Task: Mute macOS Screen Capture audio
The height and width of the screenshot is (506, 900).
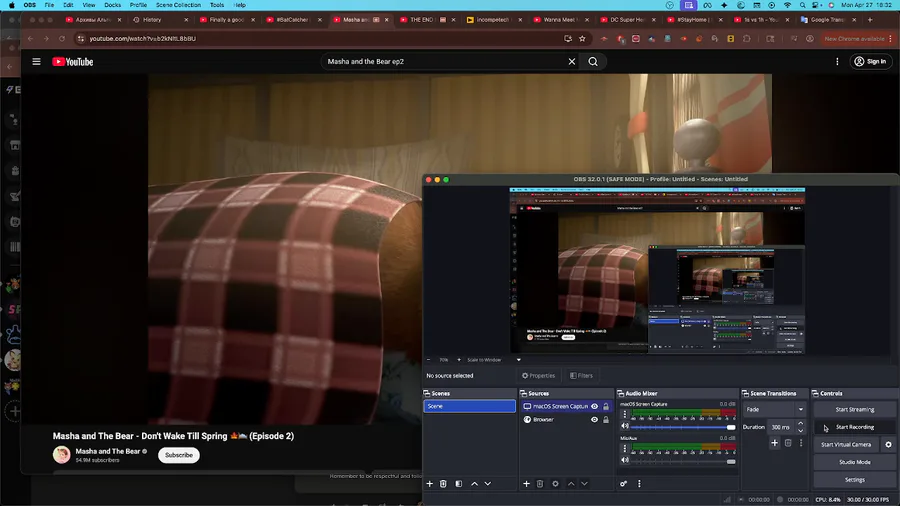Action: pos(625,426)
